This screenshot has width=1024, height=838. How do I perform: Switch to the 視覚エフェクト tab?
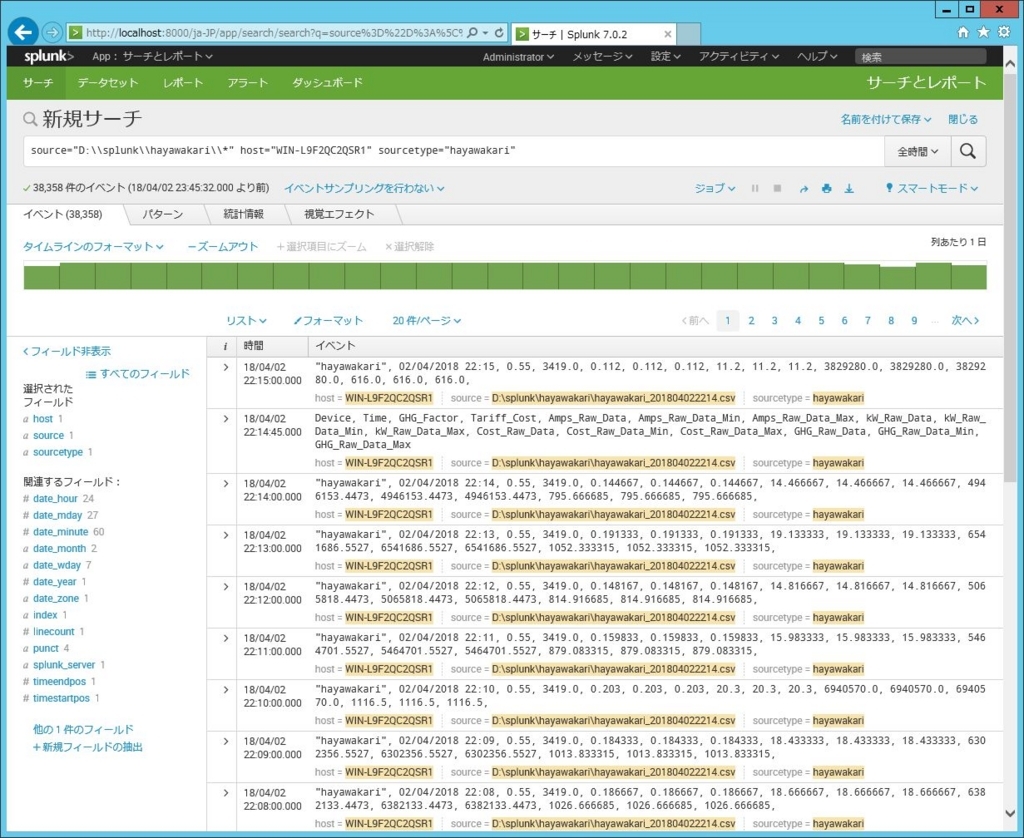[x=339, y=214]
